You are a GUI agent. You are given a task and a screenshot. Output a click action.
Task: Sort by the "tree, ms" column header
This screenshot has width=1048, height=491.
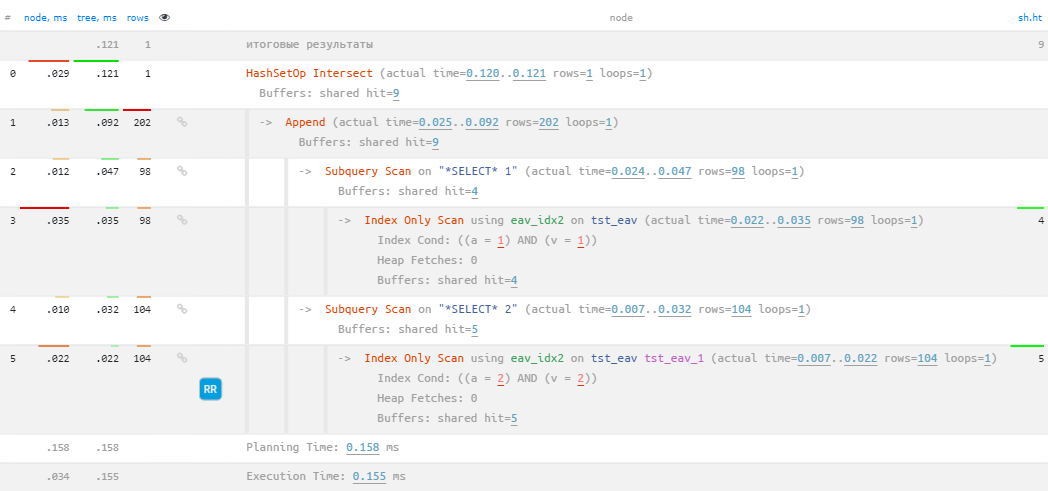(97, 18)
